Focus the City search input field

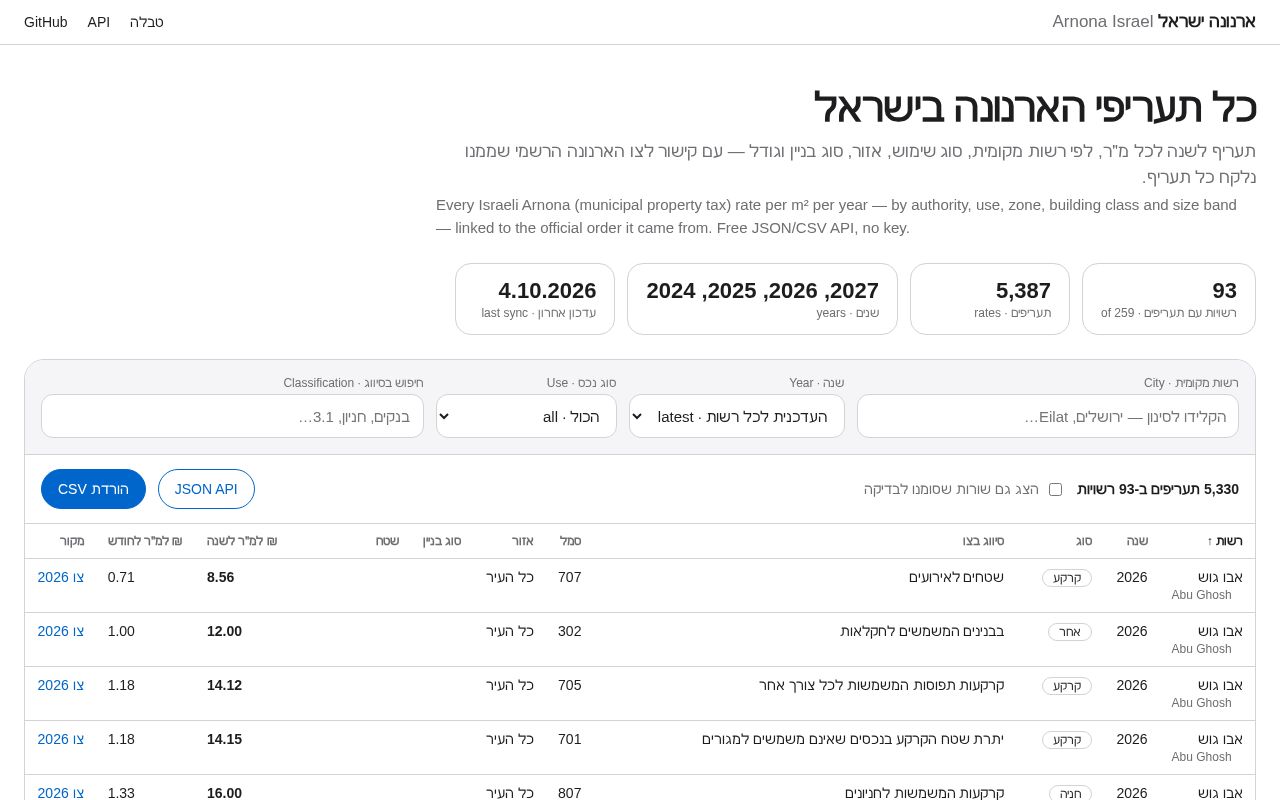[x=1048, y=416]
